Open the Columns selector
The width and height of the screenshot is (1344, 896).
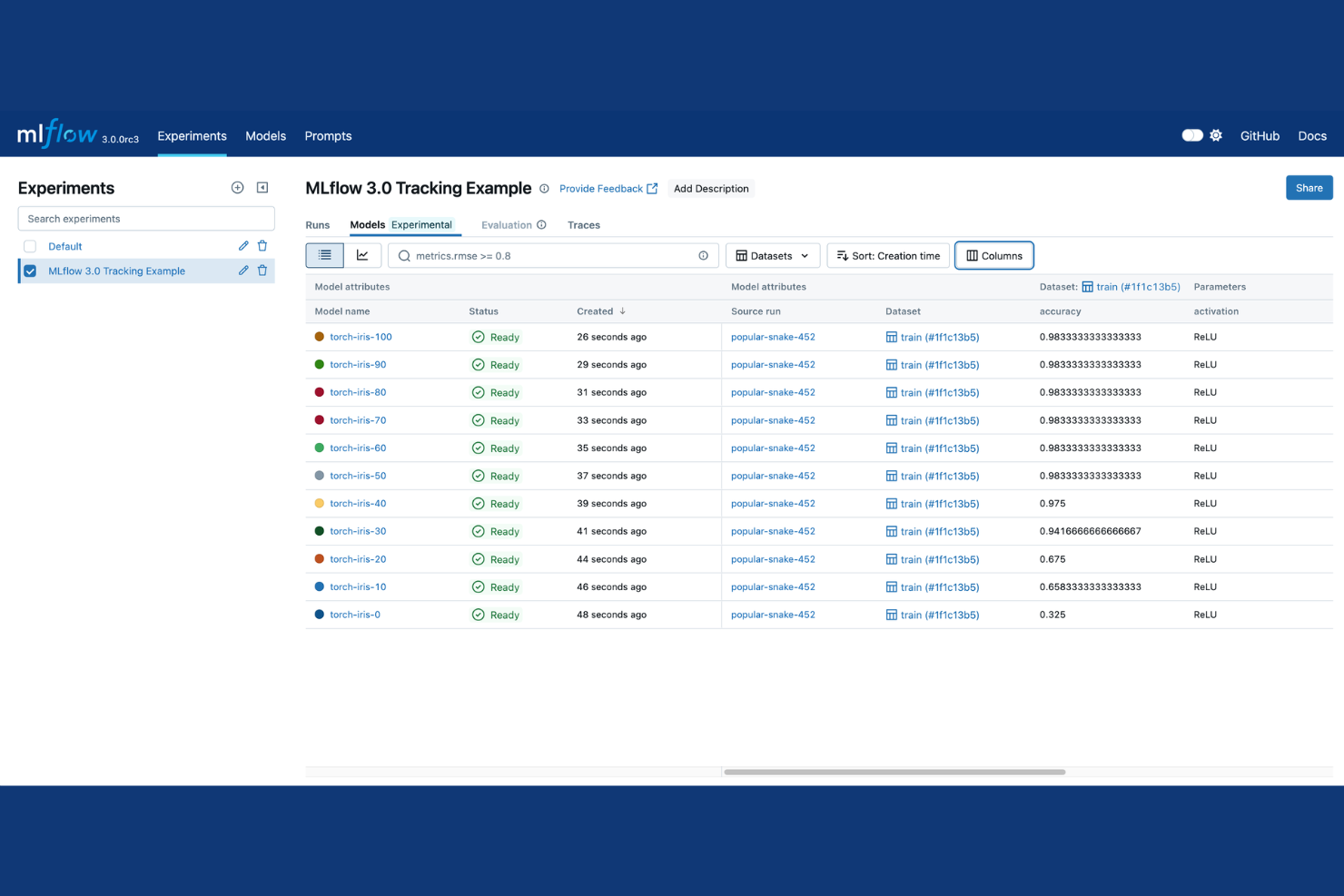[x=994, y=256]
